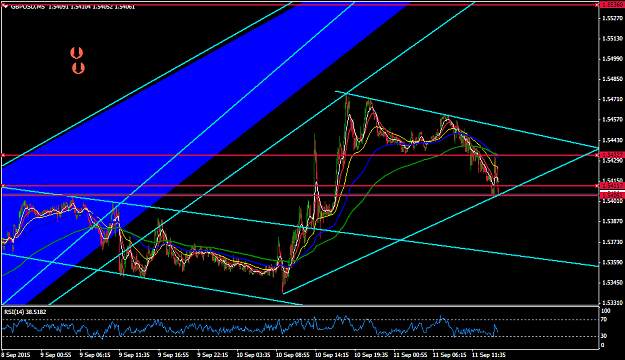625x360 pixels.
Task: Click the 1.53450 price axis value
Action: (x=613, y=283)
